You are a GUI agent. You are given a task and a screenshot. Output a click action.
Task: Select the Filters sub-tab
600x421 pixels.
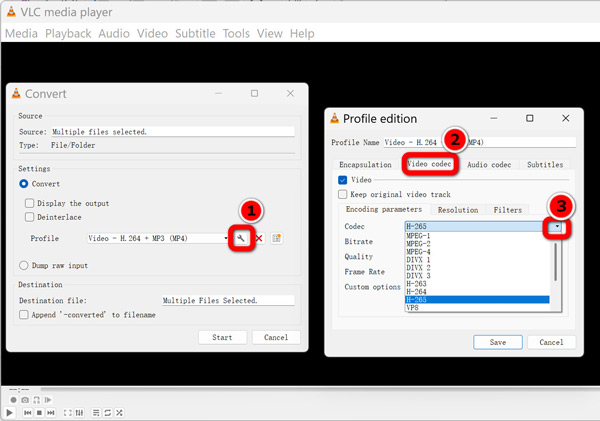(508, 210)
